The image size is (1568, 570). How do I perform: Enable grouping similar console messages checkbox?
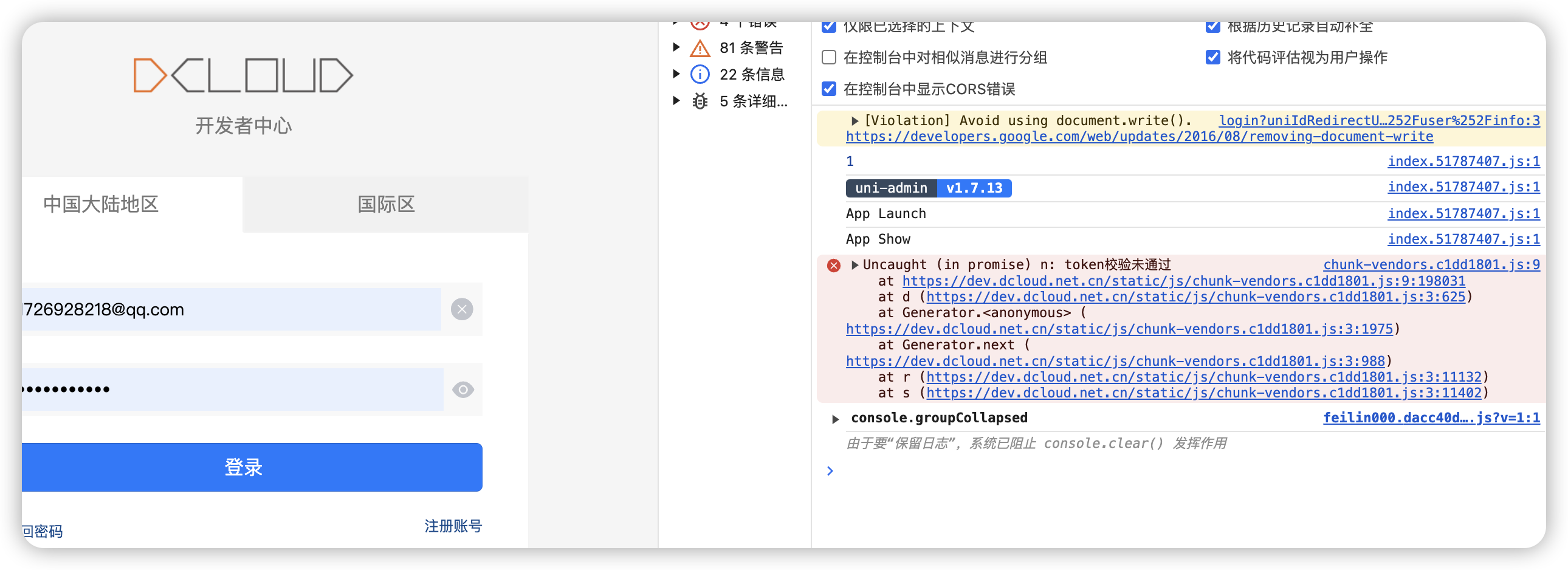click(x=829, y=57)
